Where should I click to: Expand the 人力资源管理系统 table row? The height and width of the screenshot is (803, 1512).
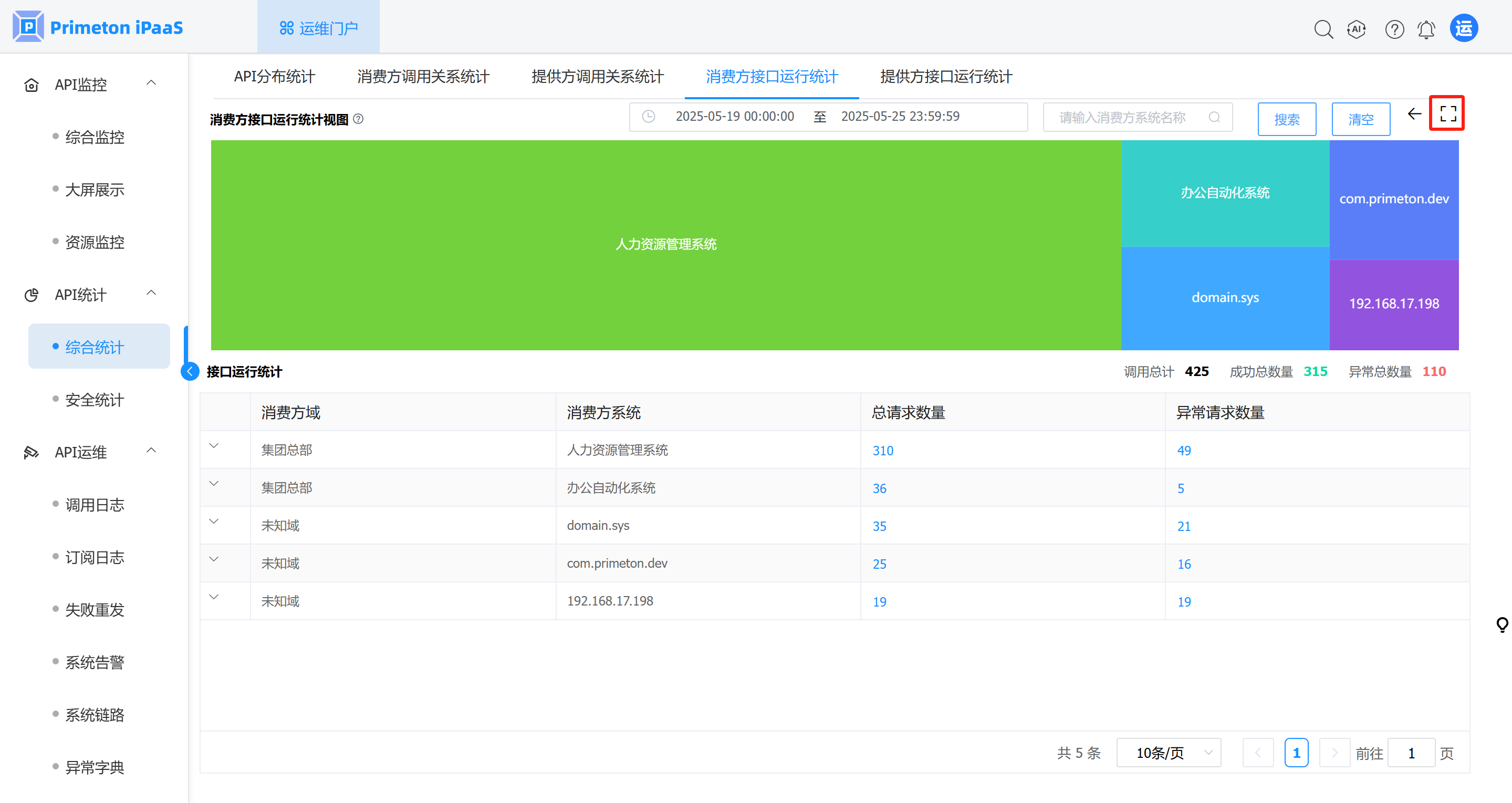[214, 447]
